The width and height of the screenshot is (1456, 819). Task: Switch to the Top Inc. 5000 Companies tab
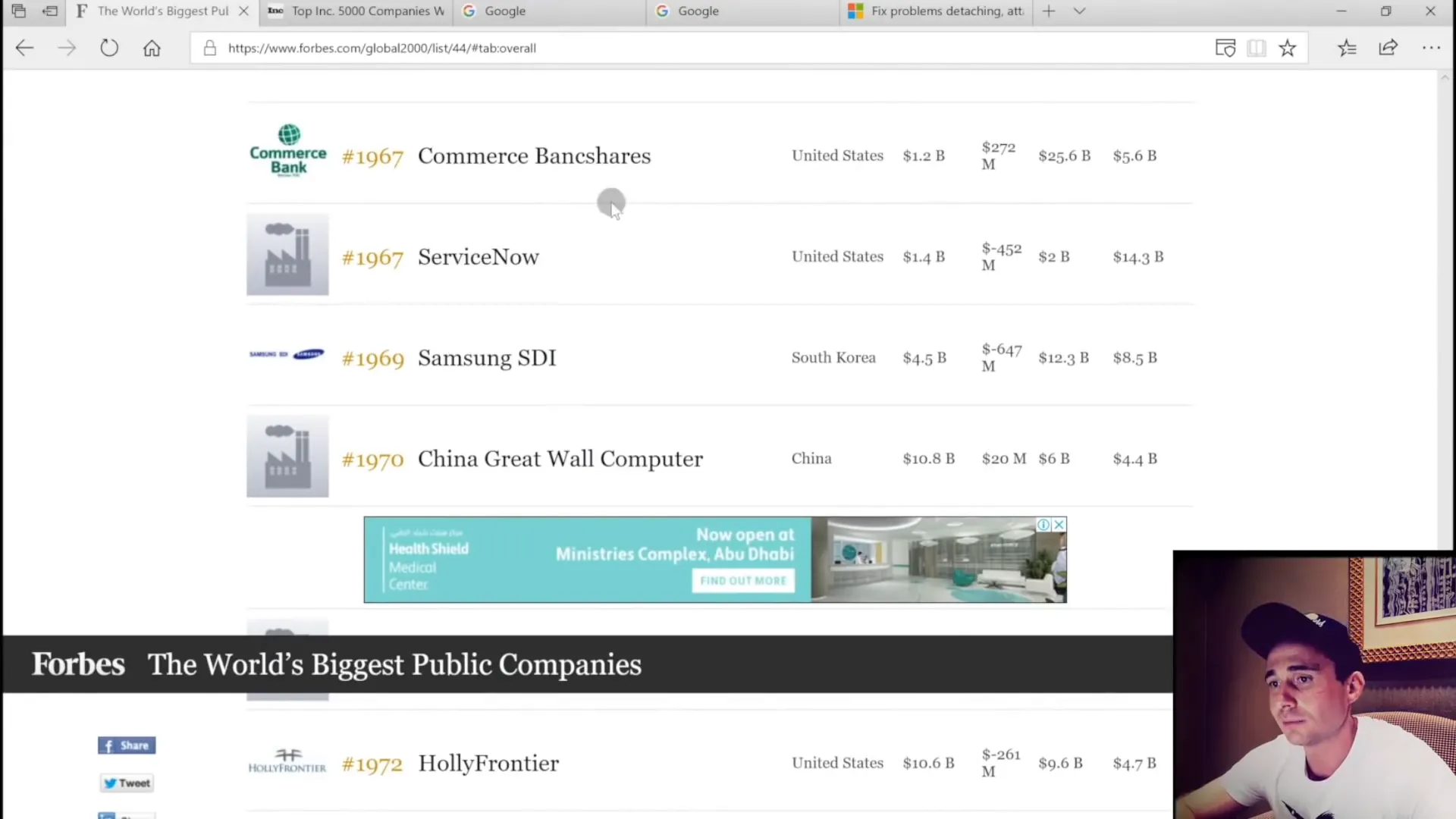tap(356, 11)
